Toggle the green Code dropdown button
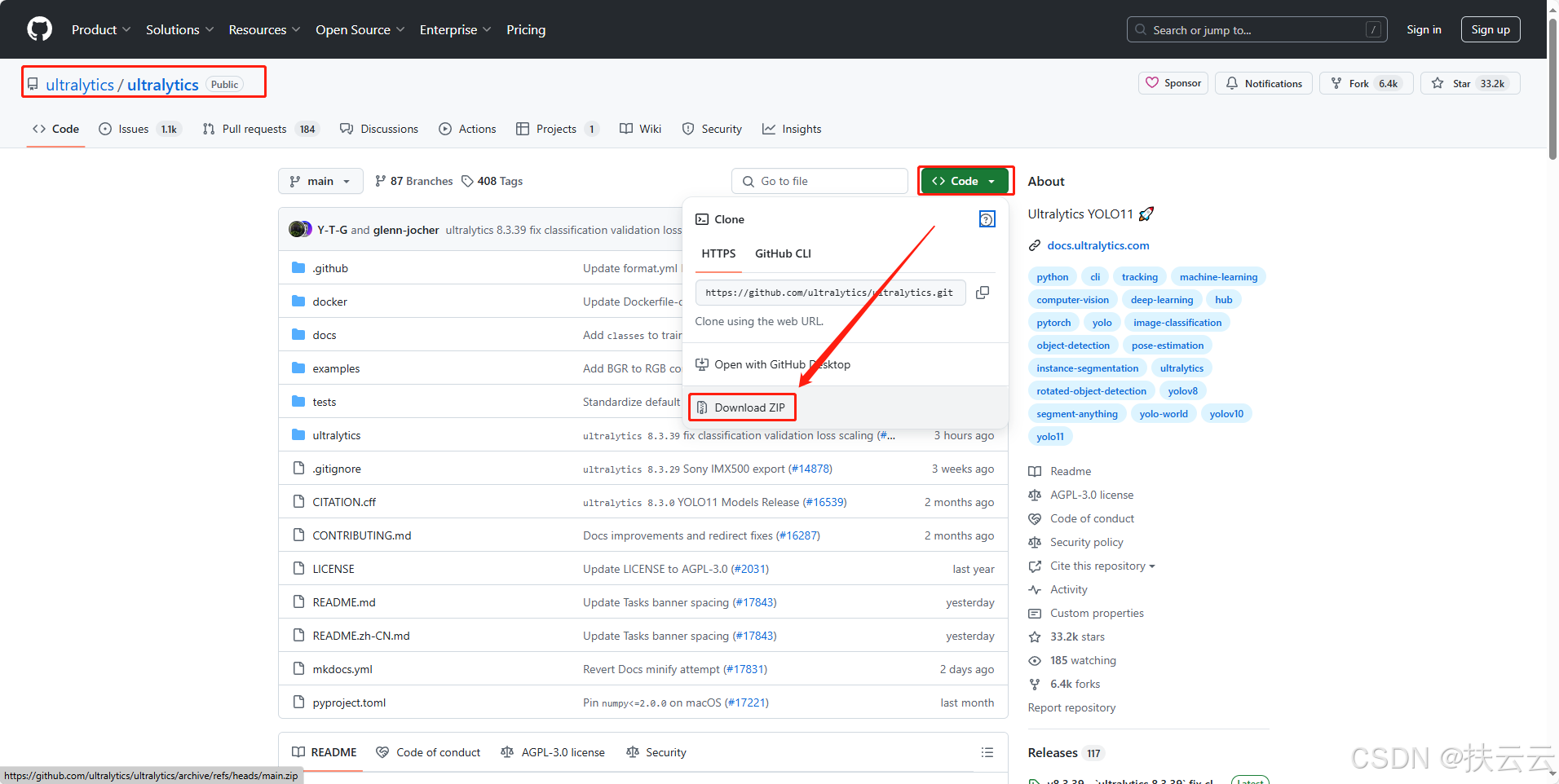The height and width of the screenshot is (784, 1559). (x=964, y=181)
